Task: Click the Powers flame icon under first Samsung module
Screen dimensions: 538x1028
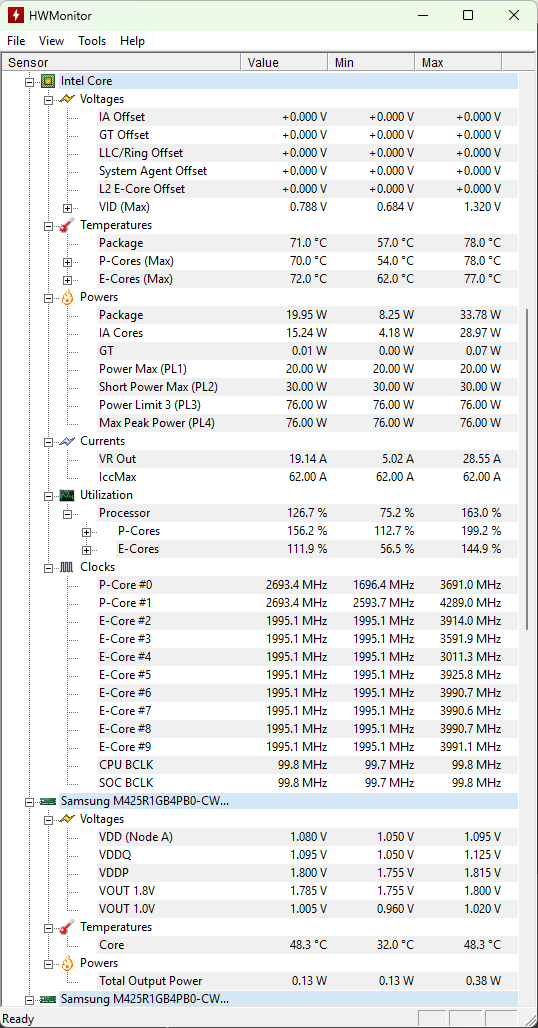Action: point(67,963)
